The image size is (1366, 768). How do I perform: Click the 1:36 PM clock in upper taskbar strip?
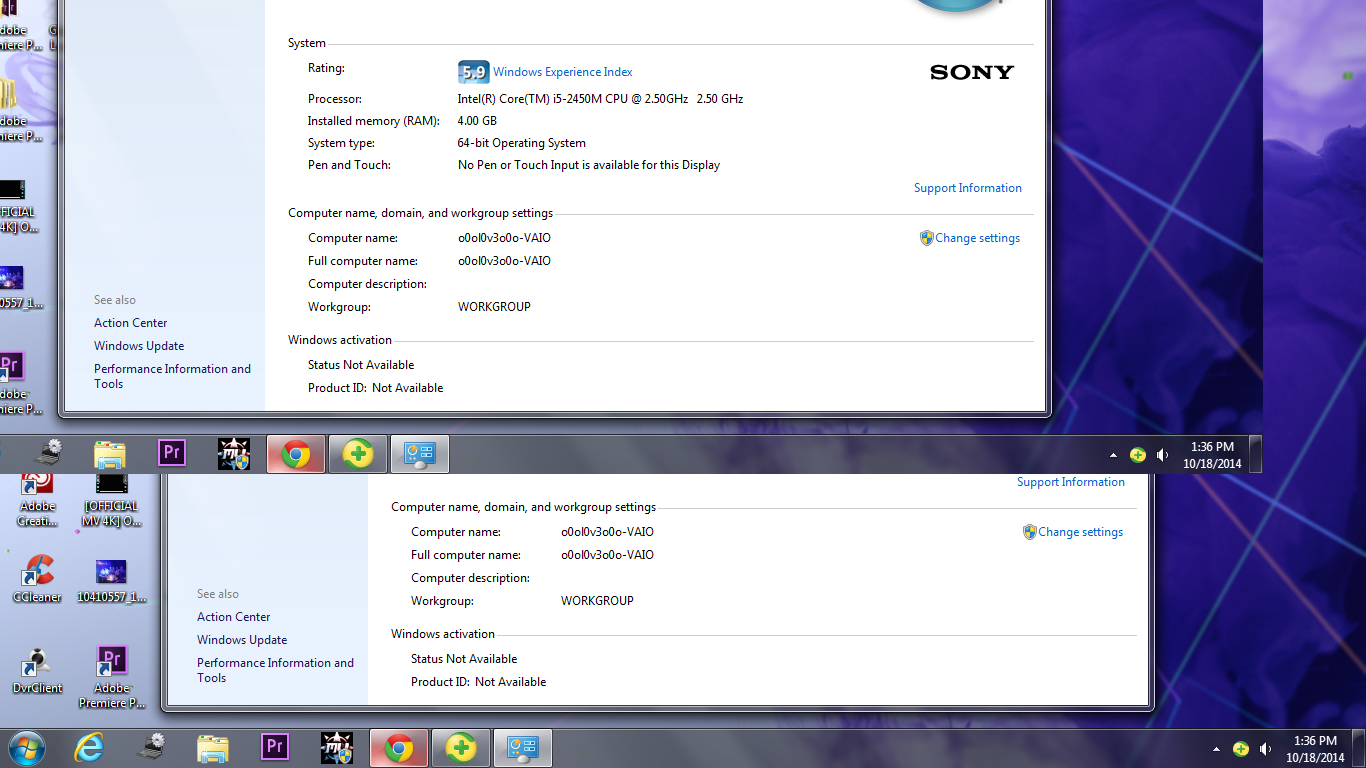click(x=1212, y=455)
